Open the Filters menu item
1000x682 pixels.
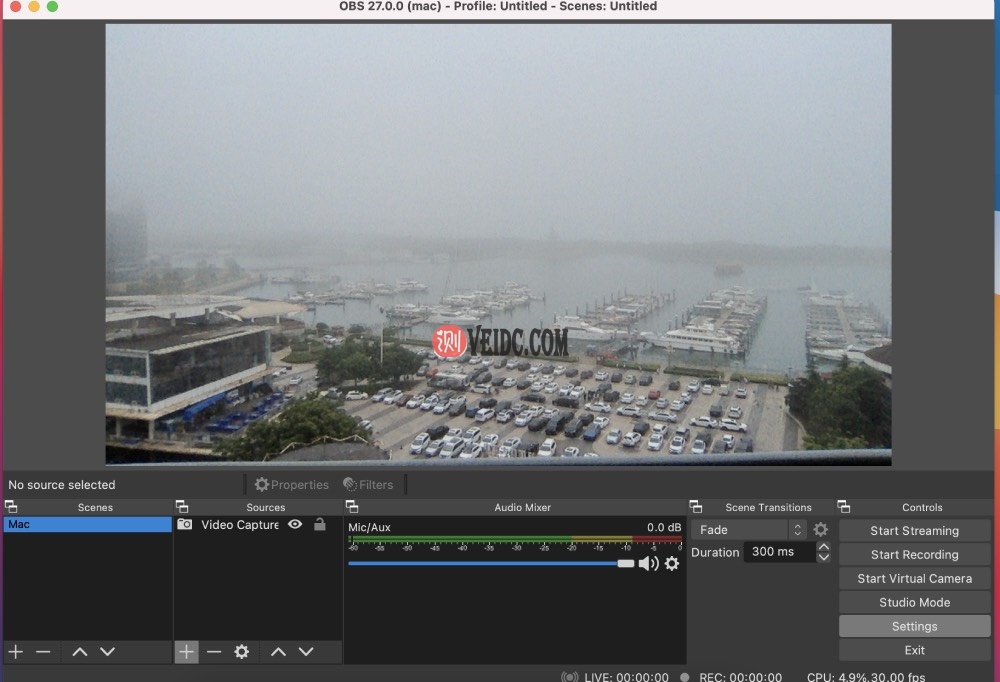pyautogui.click(x=369, y=484)
